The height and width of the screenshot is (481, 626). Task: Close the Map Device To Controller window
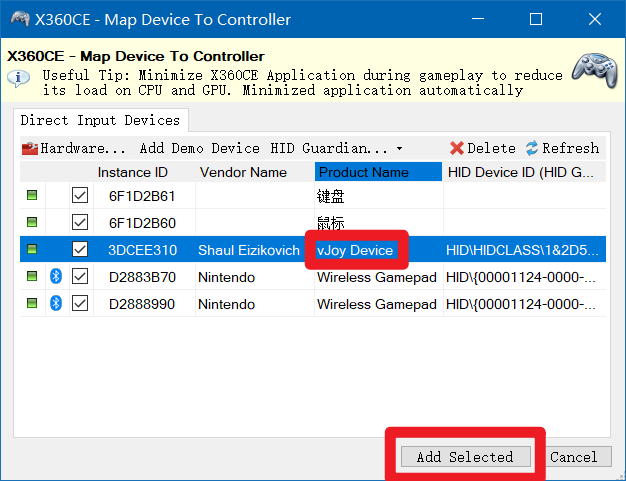[595, 19]
